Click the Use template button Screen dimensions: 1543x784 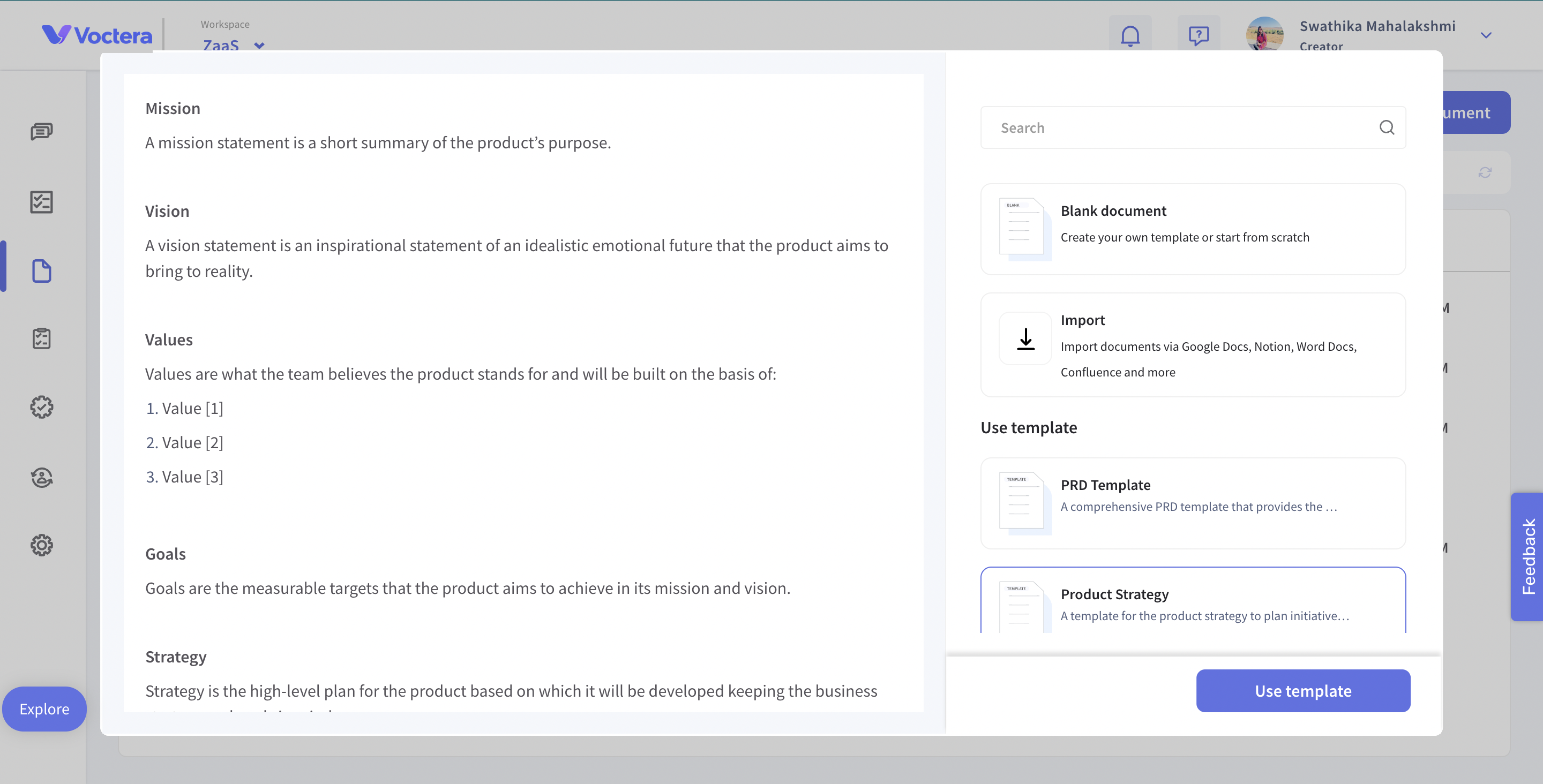click(x=1303, y=691)
